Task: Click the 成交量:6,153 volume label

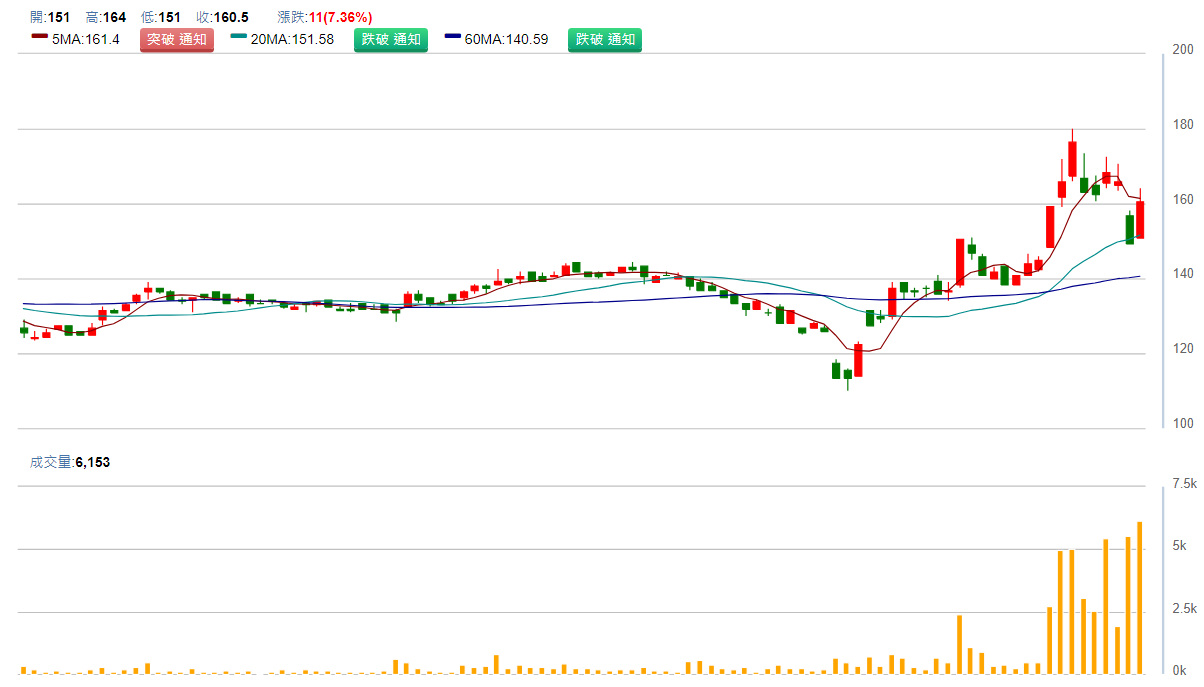Action: tap(70, 462)
